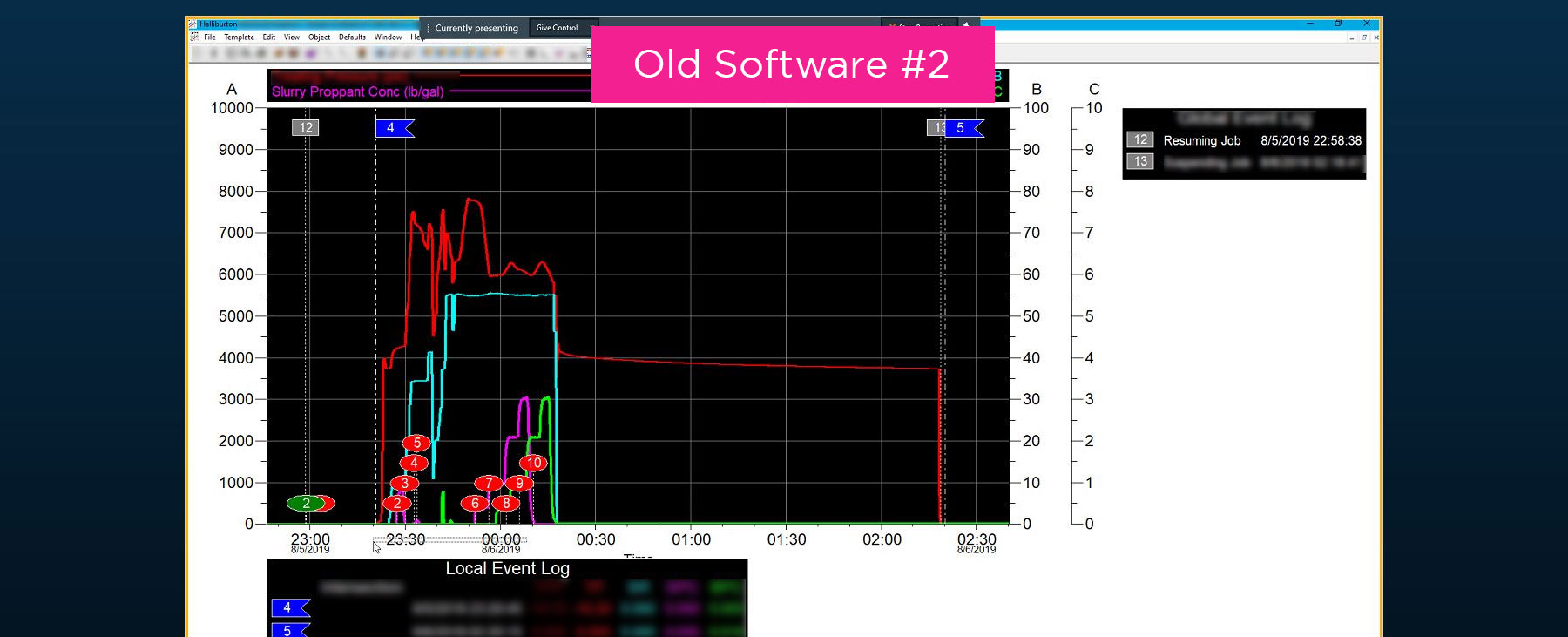Click red oval stage marker 3
Image resolution: width=1568 pixels, height=637 pixels.
tap(404, 483)
